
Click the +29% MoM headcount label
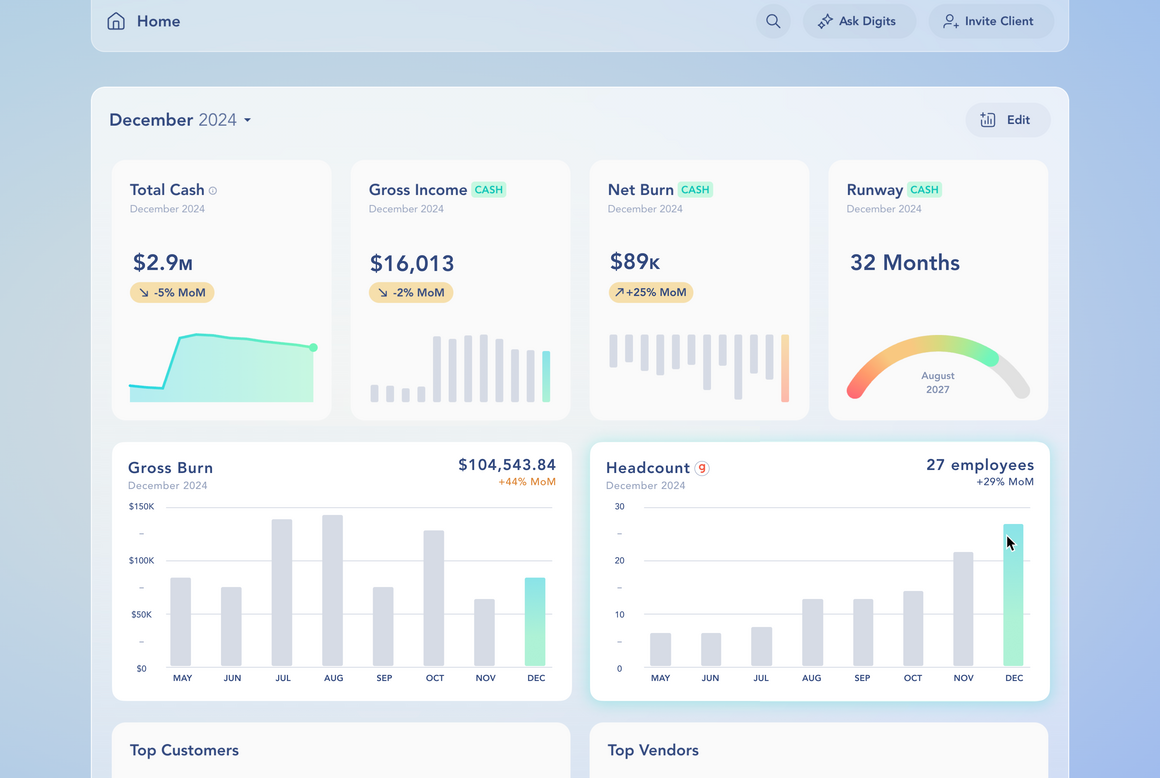click(x=1005, y=482)
